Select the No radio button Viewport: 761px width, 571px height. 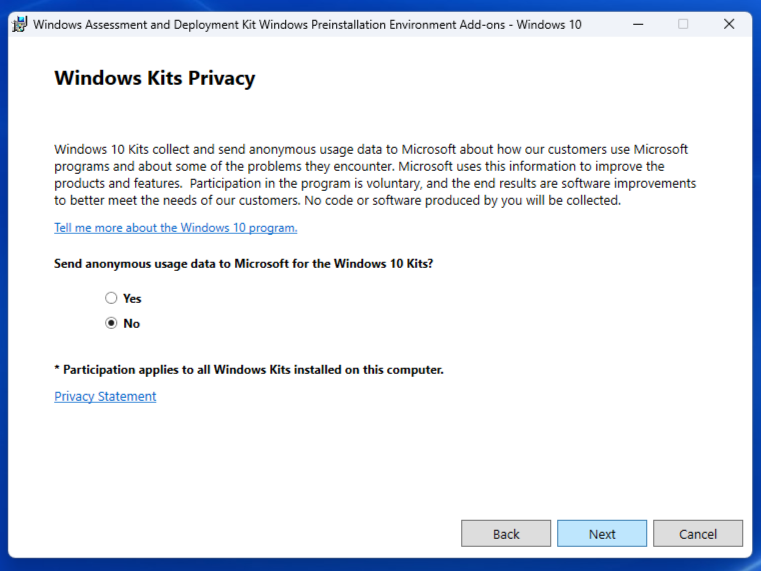[111, 323]
